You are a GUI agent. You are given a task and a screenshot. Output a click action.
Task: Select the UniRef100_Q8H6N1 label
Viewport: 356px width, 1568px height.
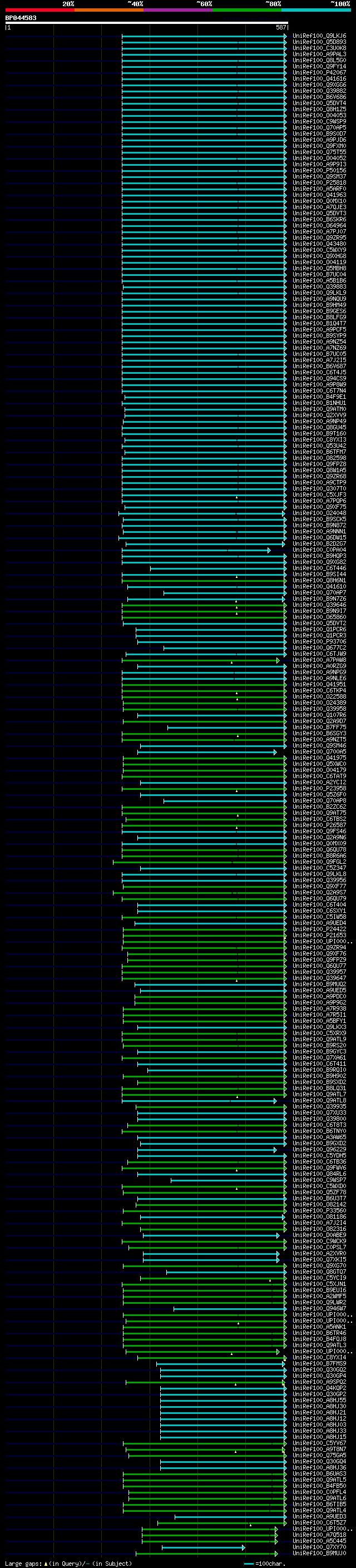tap(319, 581)
